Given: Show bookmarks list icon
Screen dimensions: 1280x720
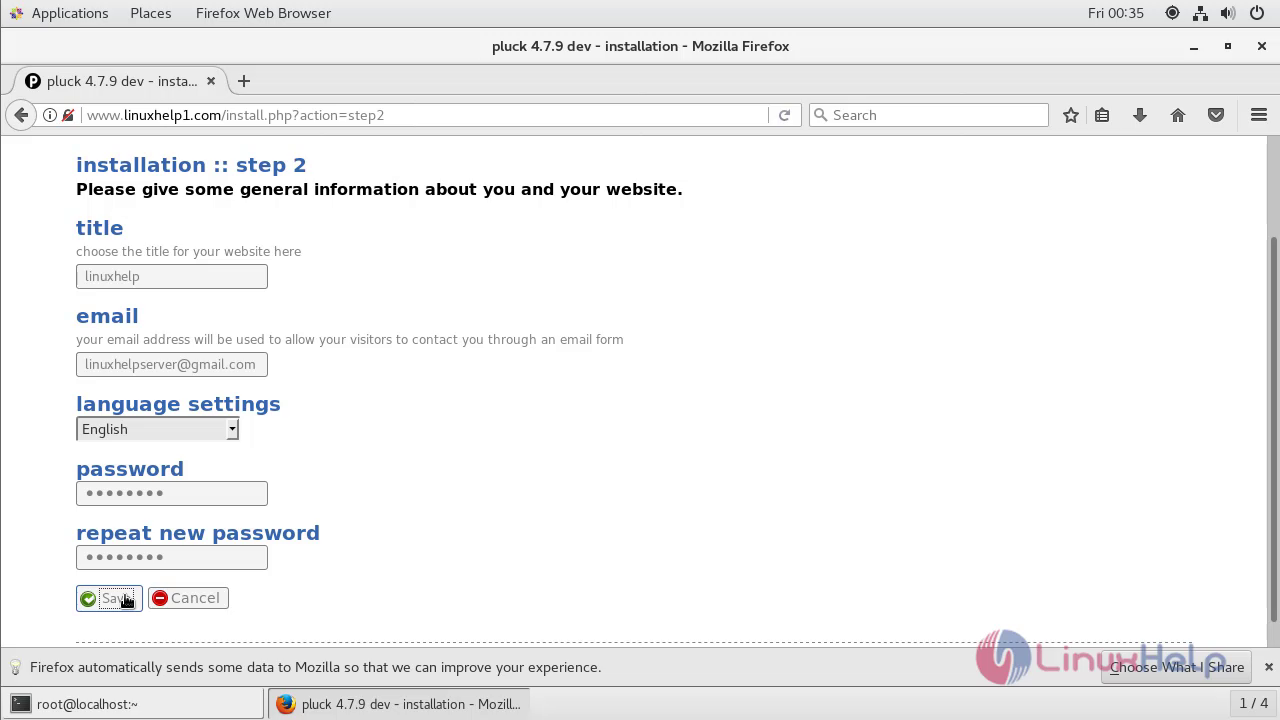Looking at the screenshot, I should [1102, 115].
